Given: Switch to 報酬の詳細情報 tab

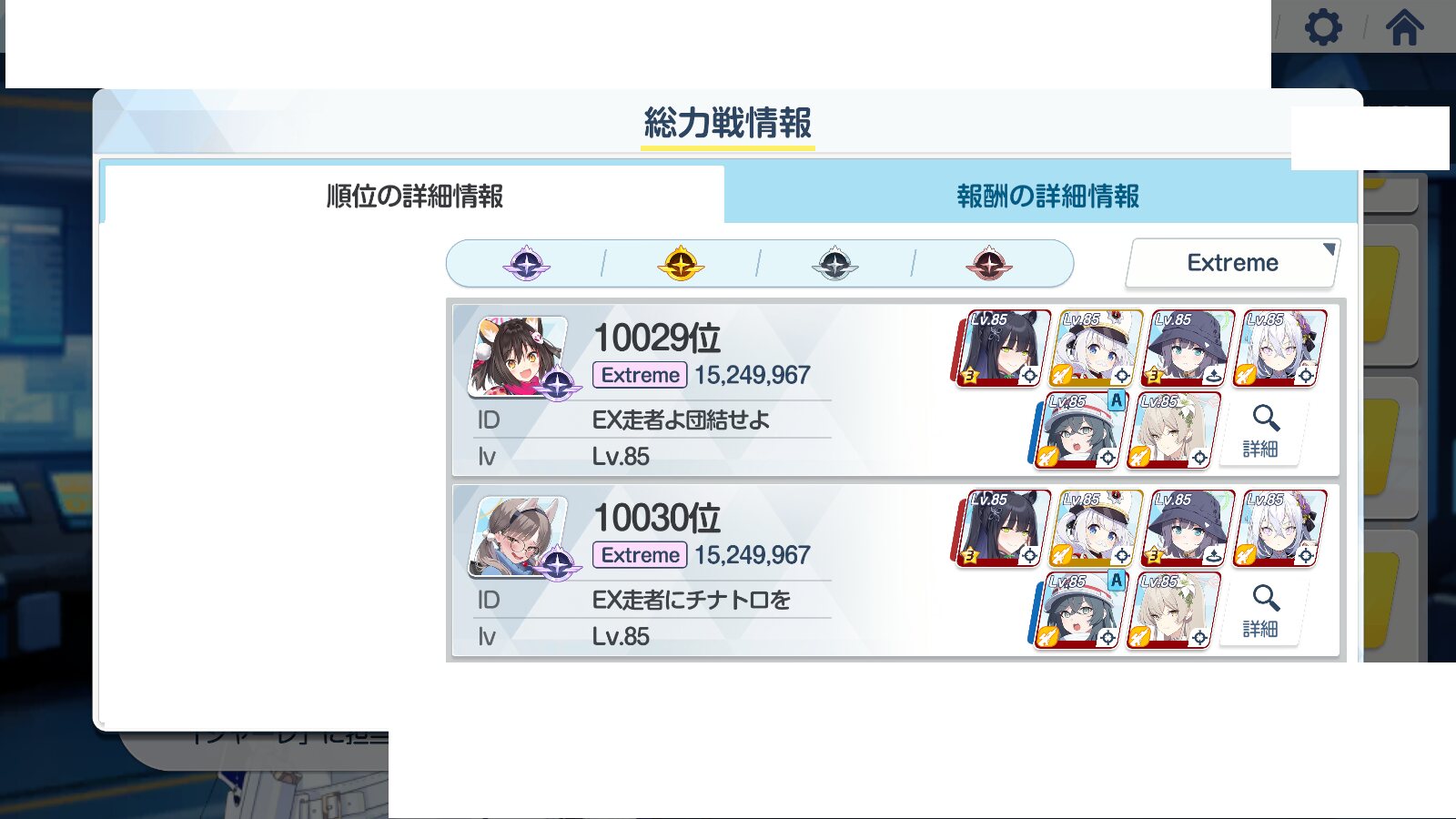Looking at the screenshot, I should (1047, 196).
